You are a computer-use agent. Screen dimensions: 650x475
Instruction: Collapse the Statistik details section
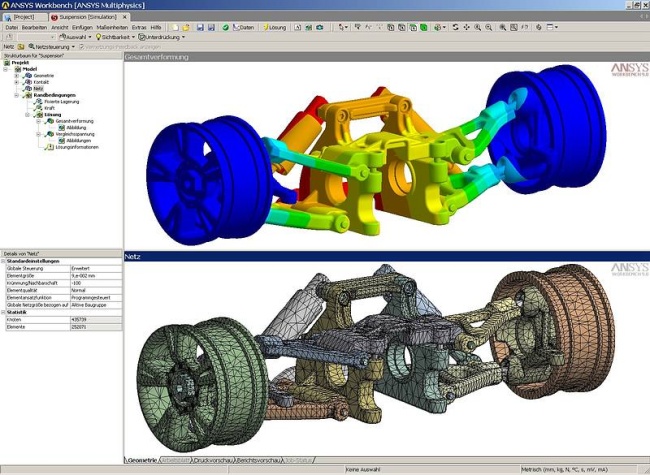pos(3,312)
